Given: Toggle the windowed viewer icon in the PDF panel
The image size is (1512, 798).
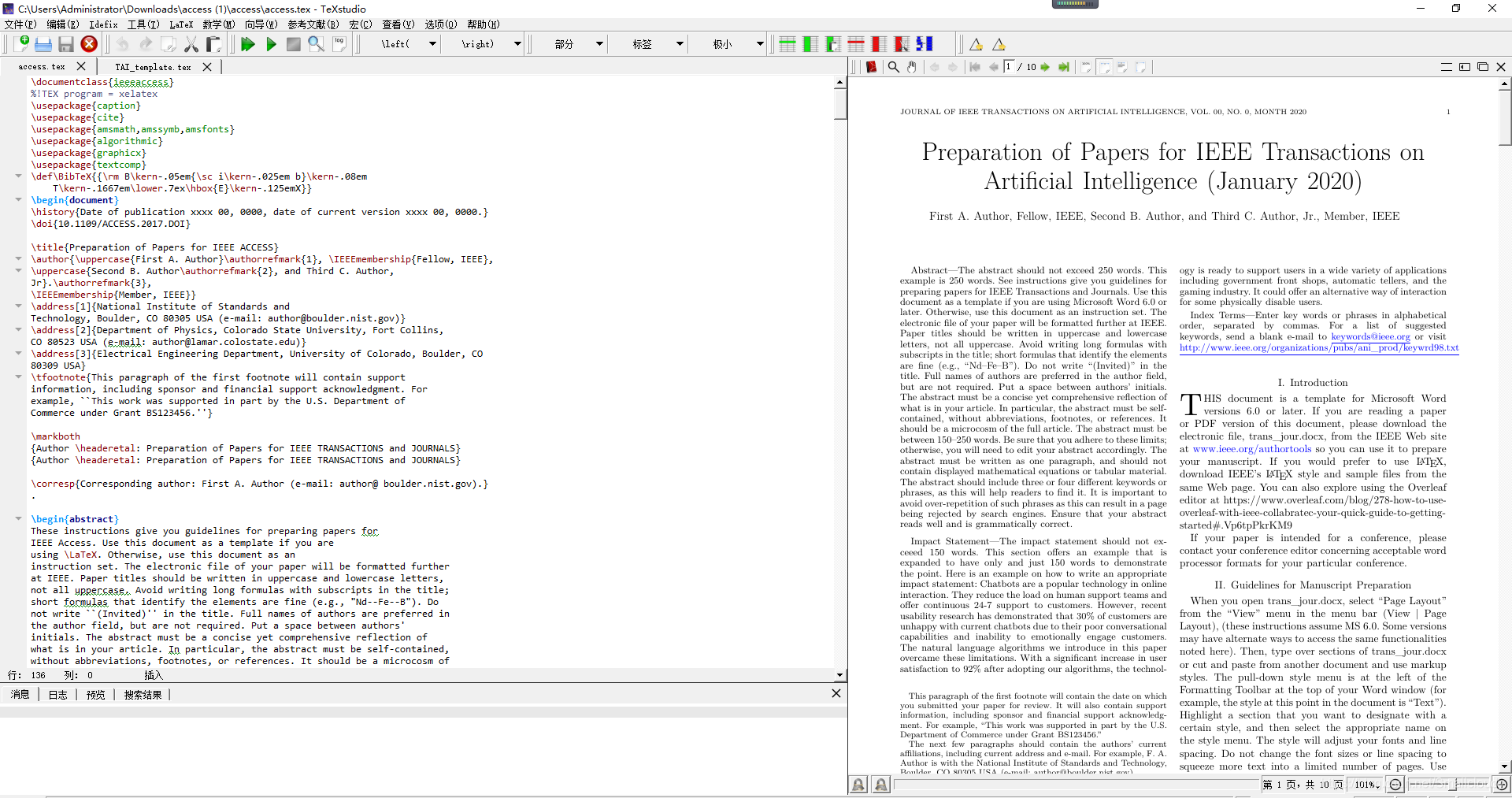Looking at the screenshot, I should (x=1483, y=67).
